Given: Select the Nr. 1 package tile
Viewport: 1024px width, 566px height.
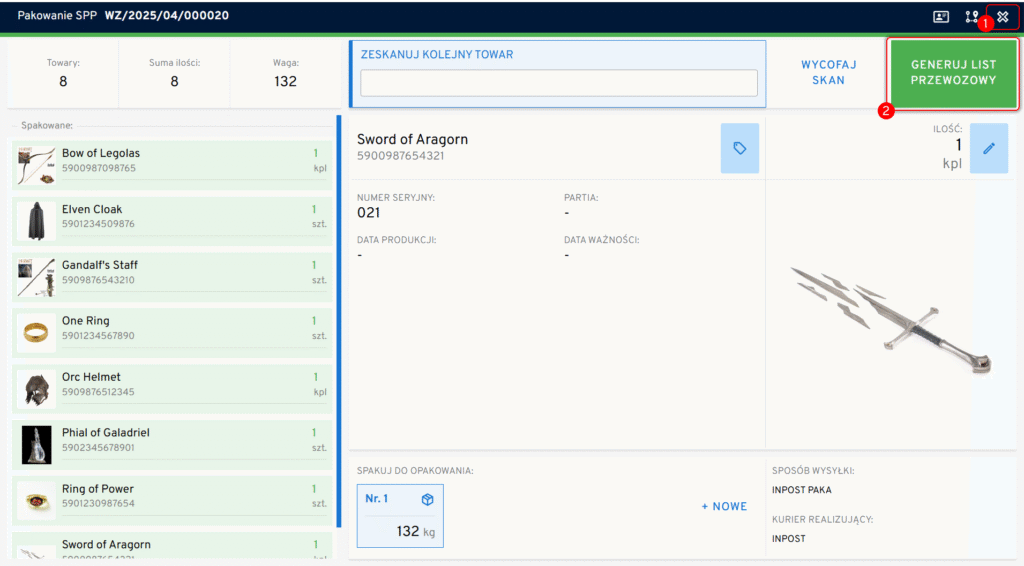Looking at the screenshot, I should tap(399, 516).
